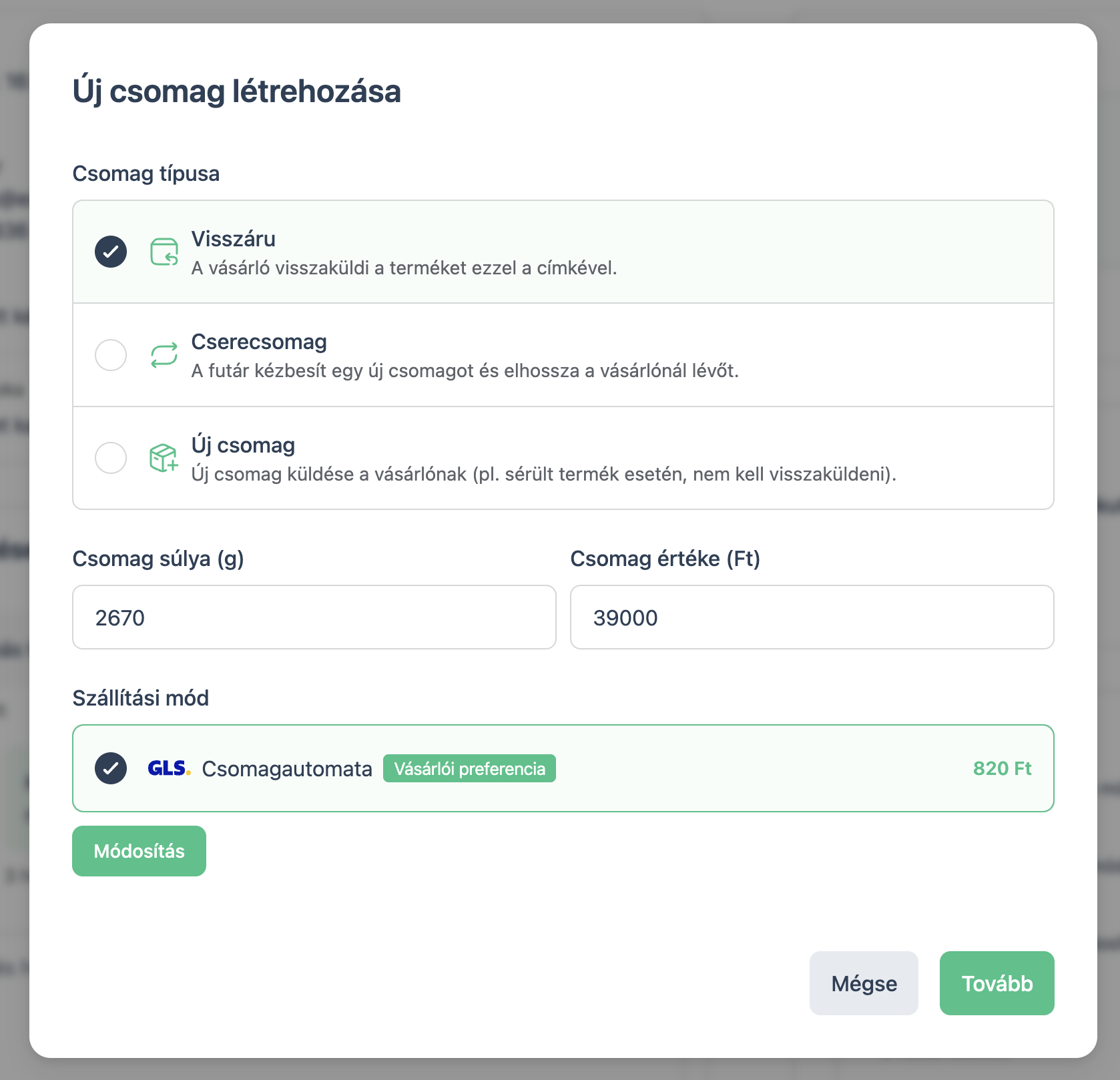Viewport: 1120px width, 1080px height.
Task: Choose the Új csomag radio button
Action: click(111, 458)
